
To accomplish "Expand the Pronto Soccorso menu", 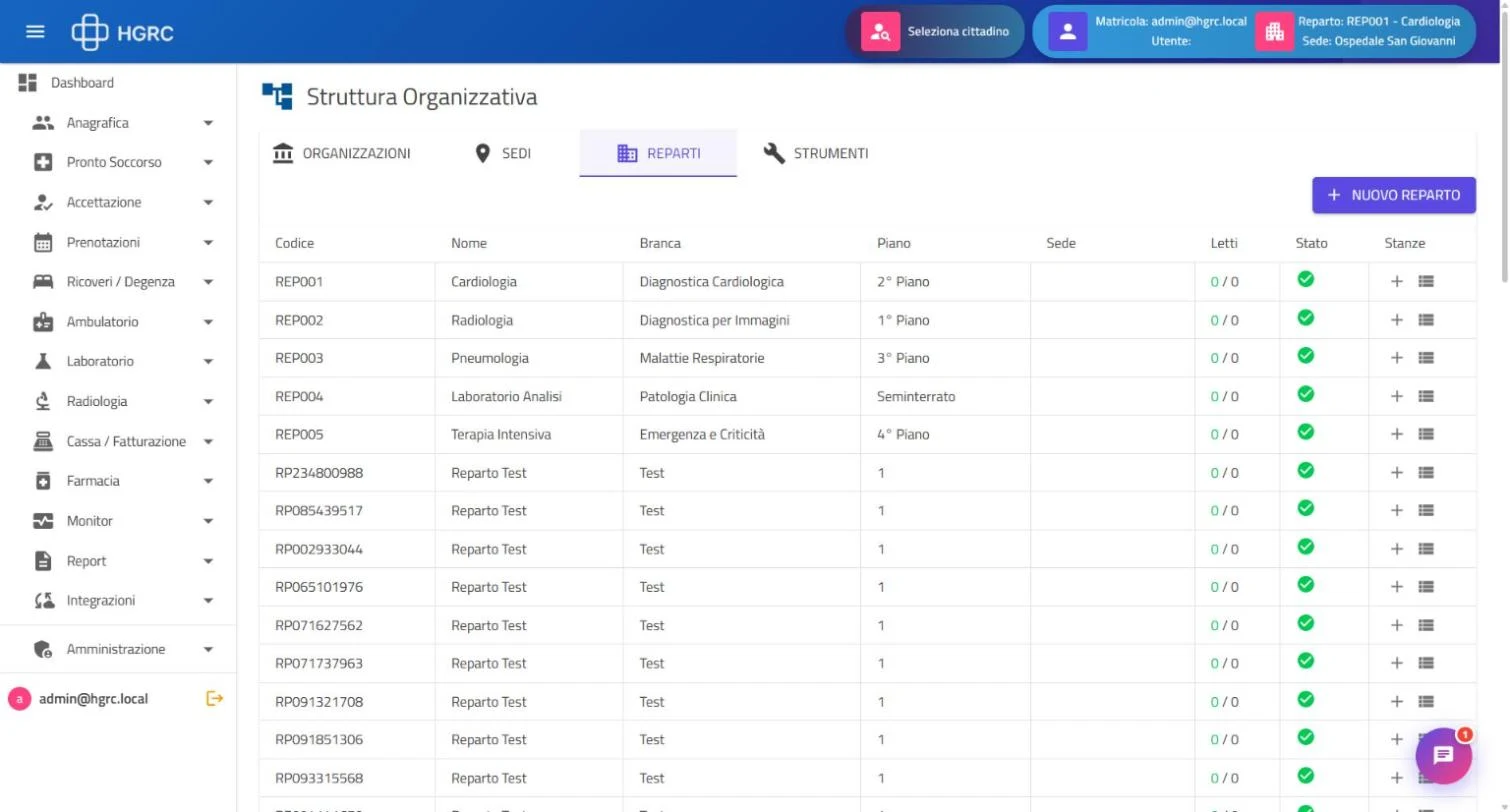I will (x=118, y=162).
